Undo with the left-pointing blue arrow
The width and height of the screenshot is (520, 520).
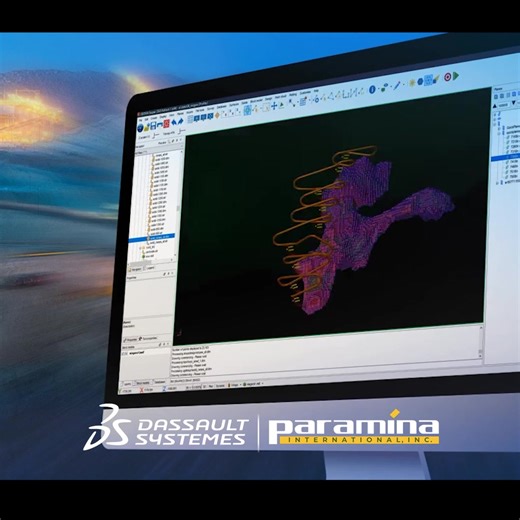pyautogui.click(x=174, y=122)
